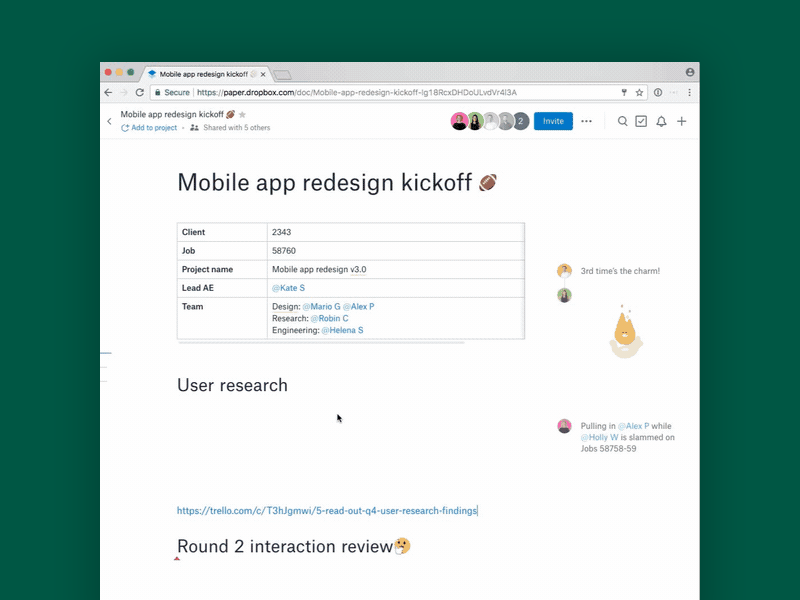Create a new doc with the plus icon
Image resolution: width=800 pixels, height=600 pixels.
click(x=681, y=121)
